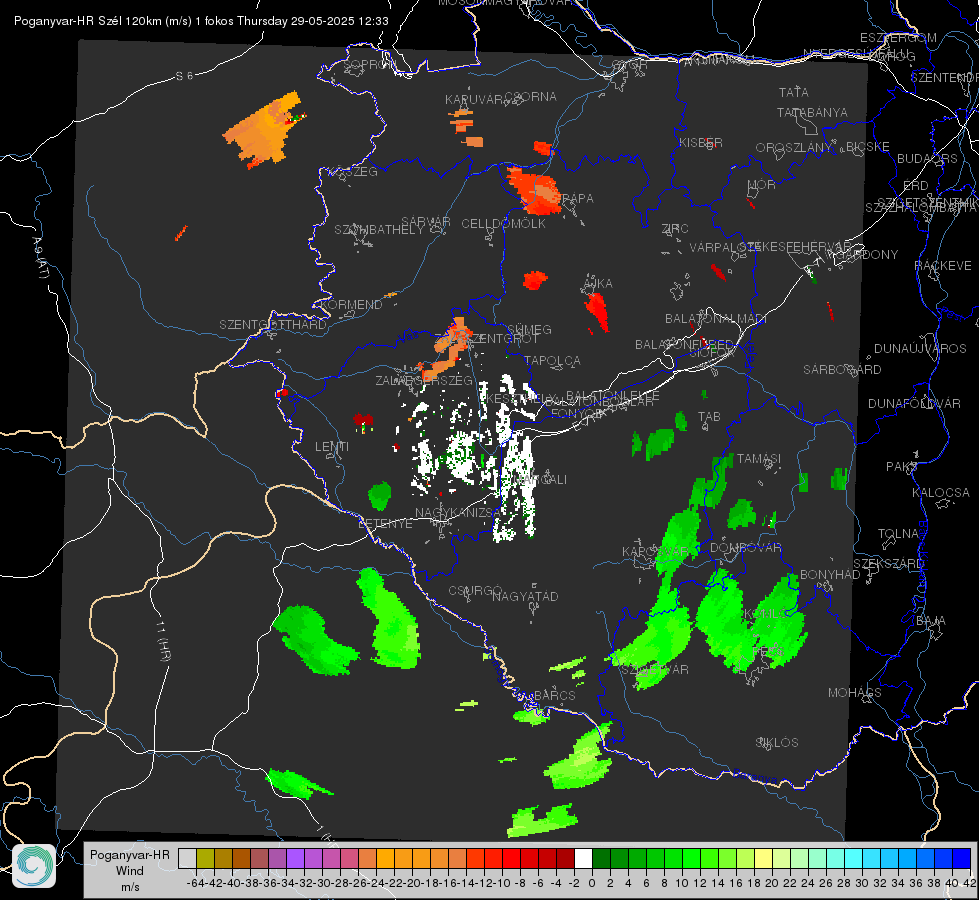
Task: Click the MÓR town label
Action: point(762,185)
